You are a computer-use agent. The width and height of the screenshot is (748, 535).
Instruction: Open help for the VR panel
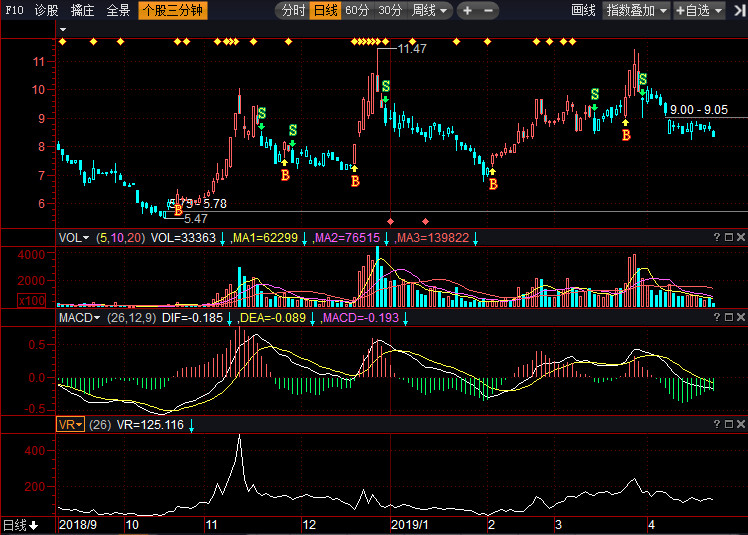click(717, 424)
